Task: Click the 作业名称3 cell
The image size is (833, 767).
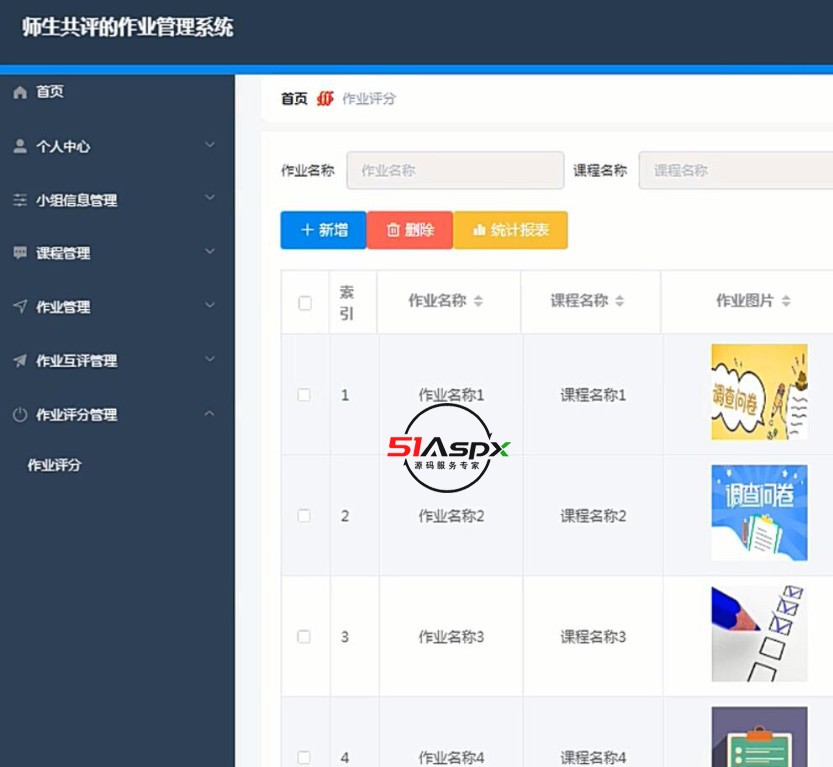Action: point(451,636)
